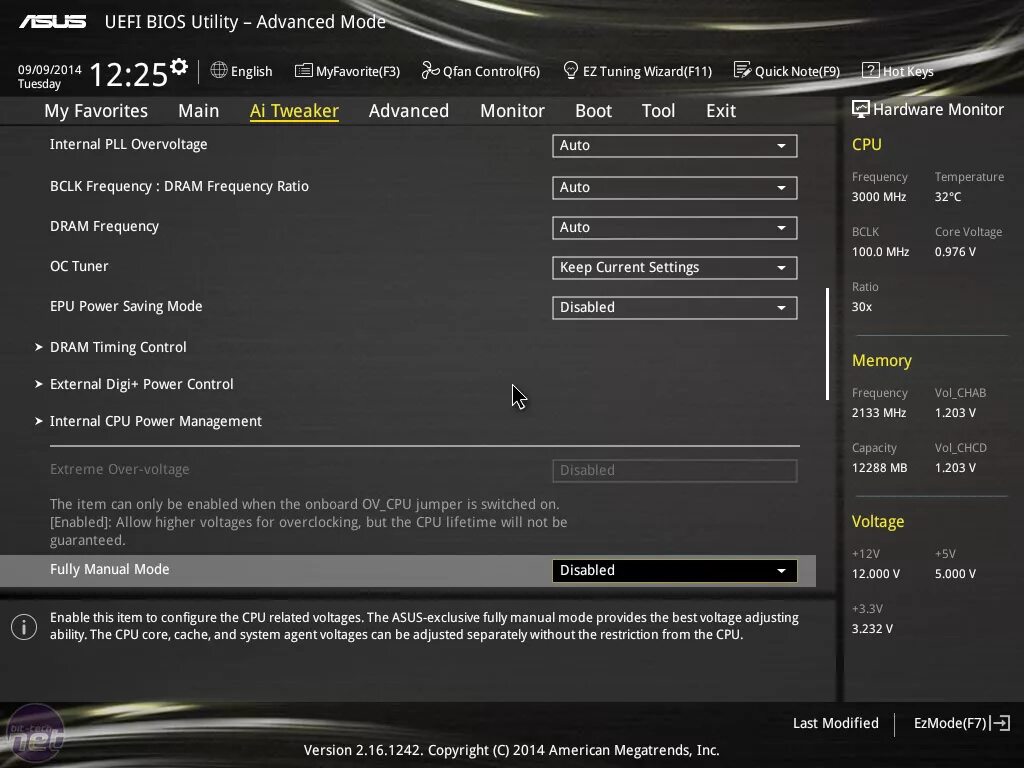This screenshot has width=1024, height=768.
Task: Expand DRAM Timing Control
Action: (118, 347)
